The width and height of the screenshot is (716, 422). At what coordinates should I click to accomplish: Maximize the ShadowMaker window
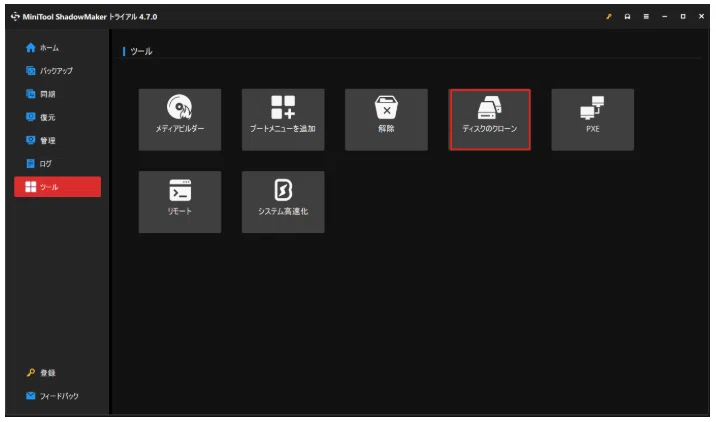(683, 16)
